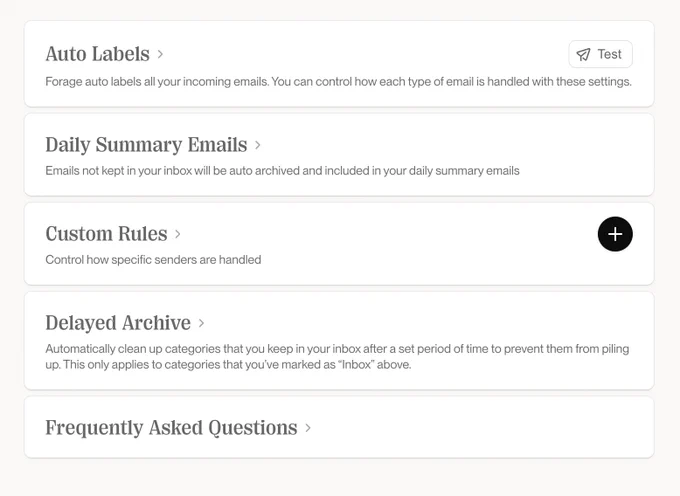This screenshot has height=496, width=680.
Task: Click 'Control how specific senders are handled' text
Action: [x=153, y=260]
